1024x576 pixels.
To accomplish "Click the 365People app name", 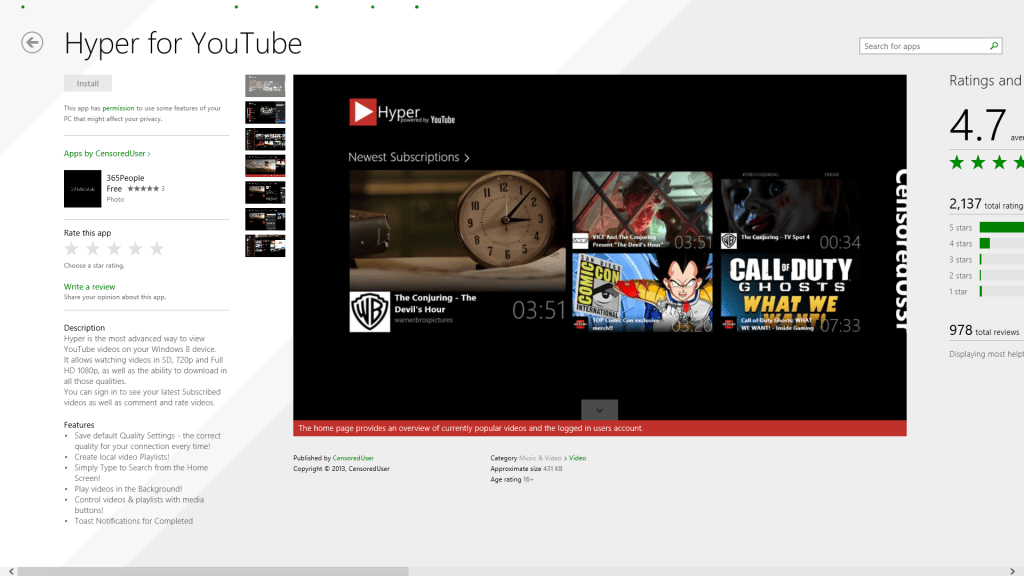I will click(x=125, y=178).
